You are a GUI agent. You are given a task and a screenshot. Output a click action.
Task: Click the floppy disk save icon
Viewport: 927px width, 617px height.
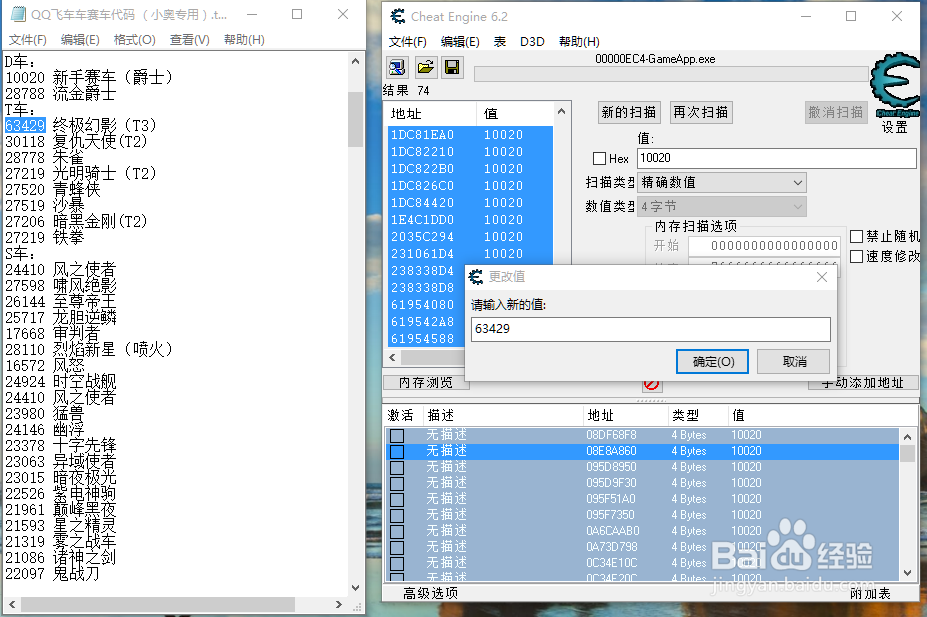pos(452,67)
